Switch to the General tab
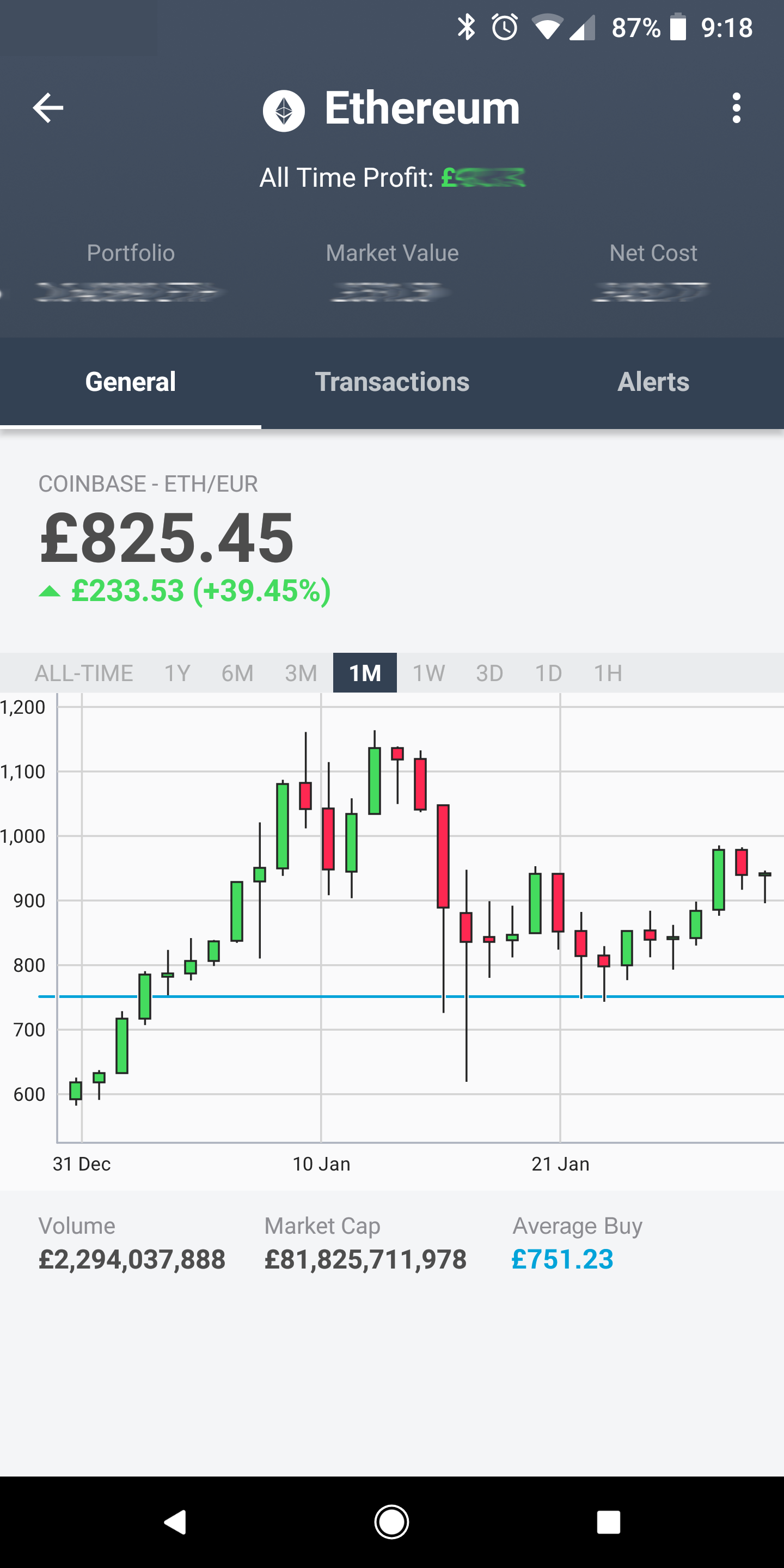784x1568 pixels. (130, 382)
